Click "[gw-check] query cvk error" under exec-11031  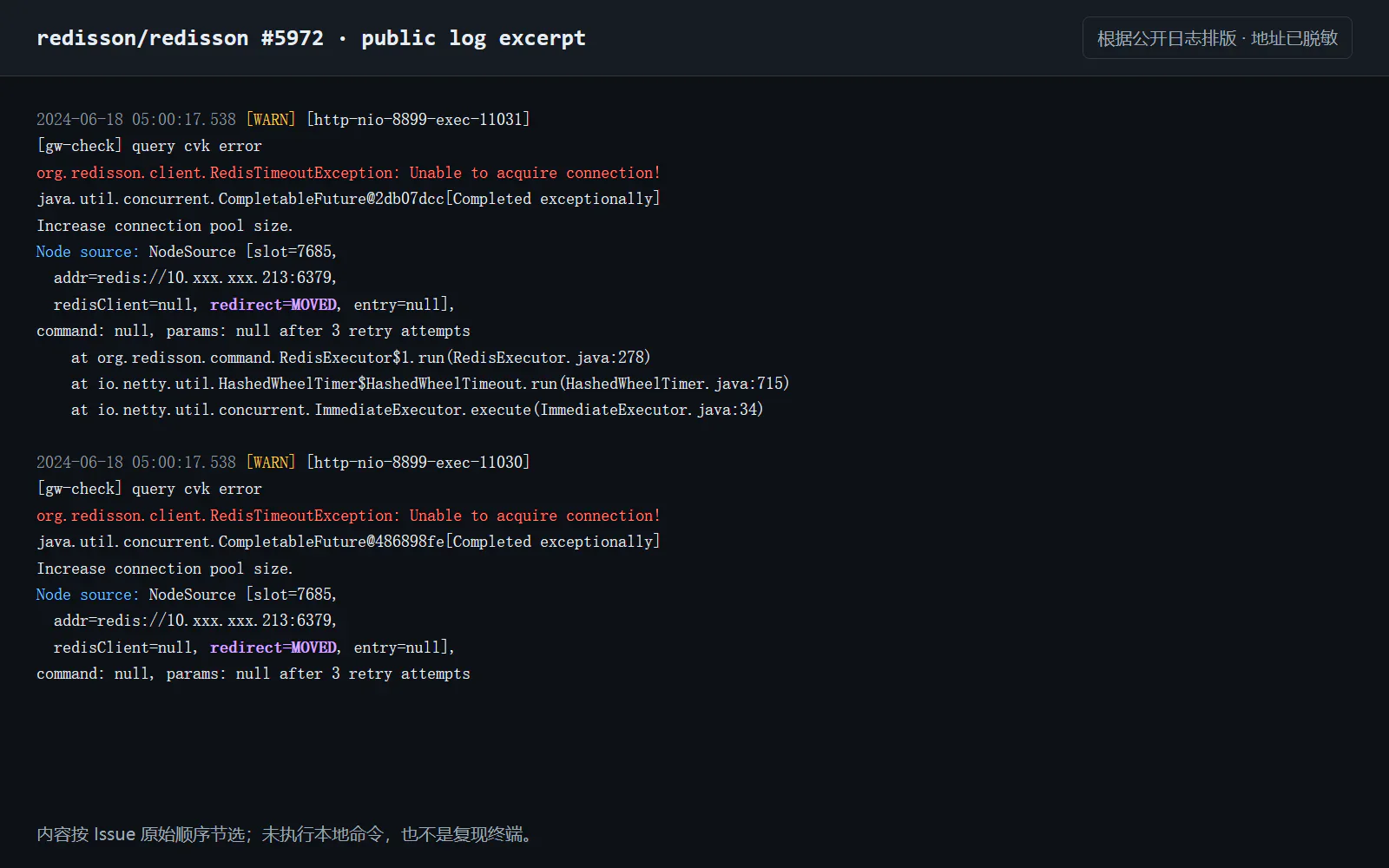coord(149,146)
